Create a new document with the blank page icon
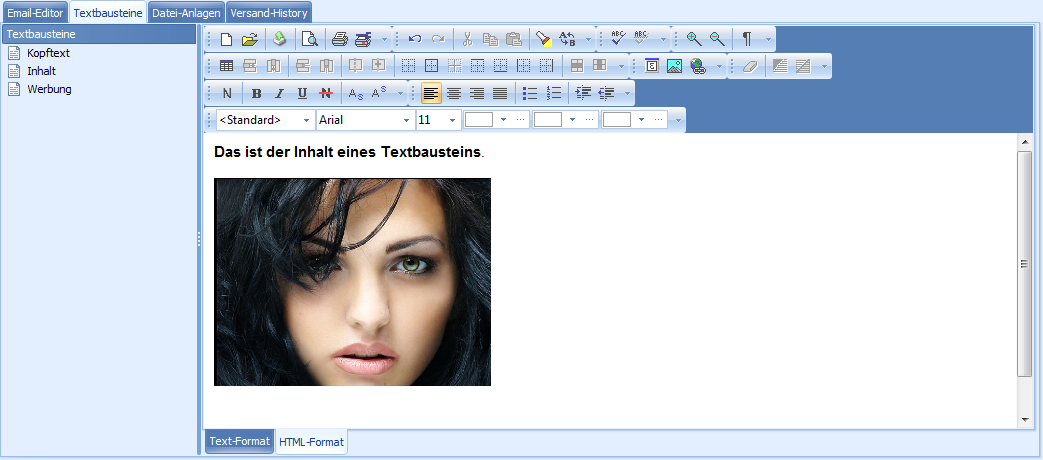Viewport: 1043px width, 460px height. (227, 39)
